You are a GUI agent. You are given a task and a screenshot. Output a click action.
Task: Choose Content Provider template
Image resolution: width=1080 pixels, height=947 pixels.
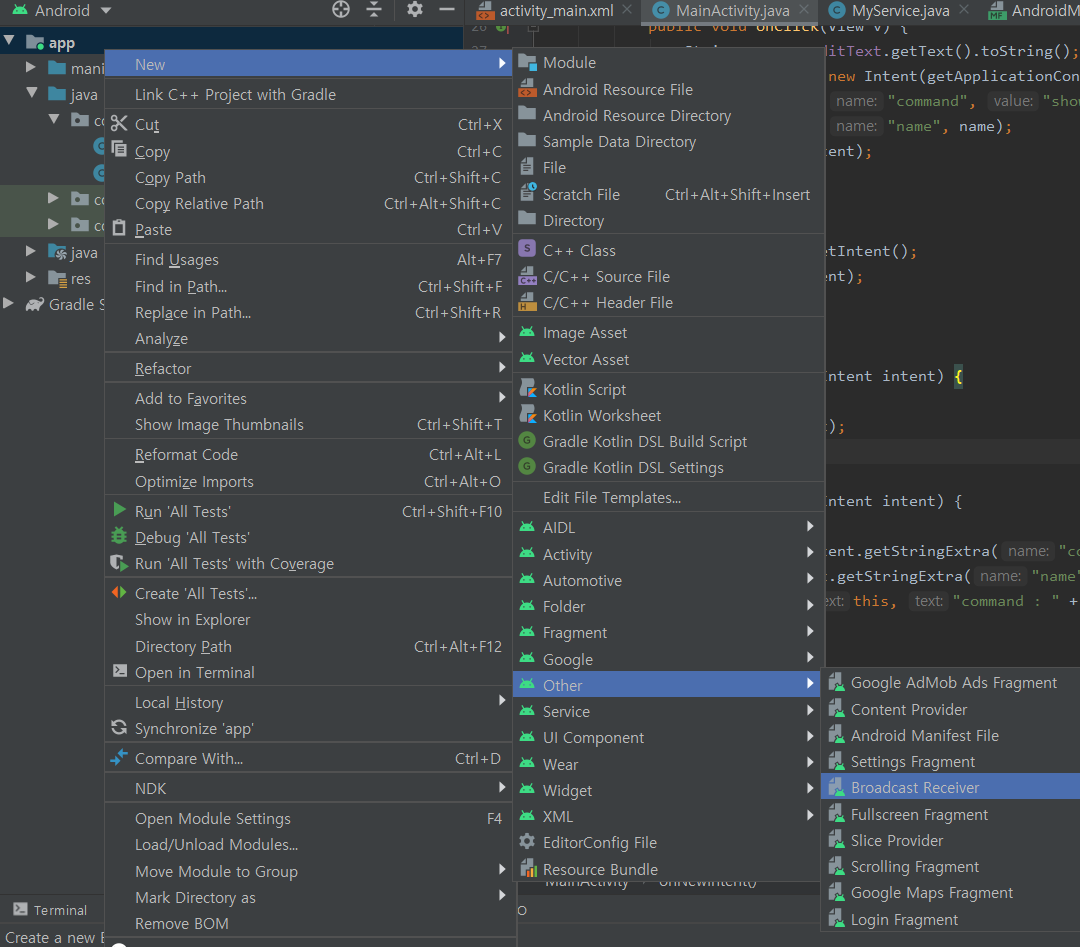coord(951,709)
